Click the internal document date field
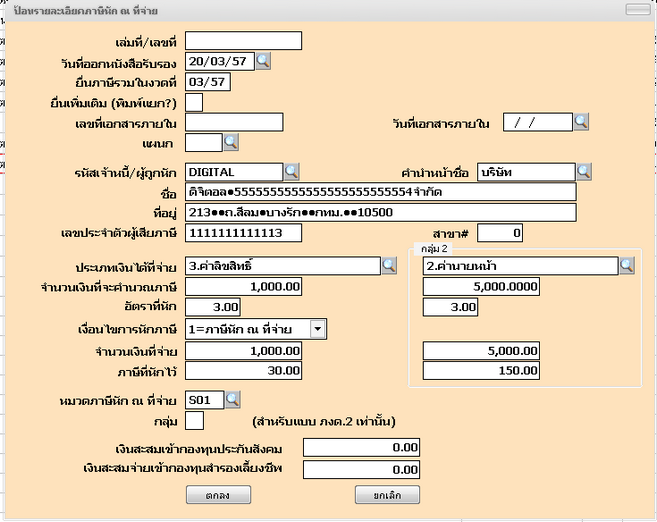 [x=538, y=122]
